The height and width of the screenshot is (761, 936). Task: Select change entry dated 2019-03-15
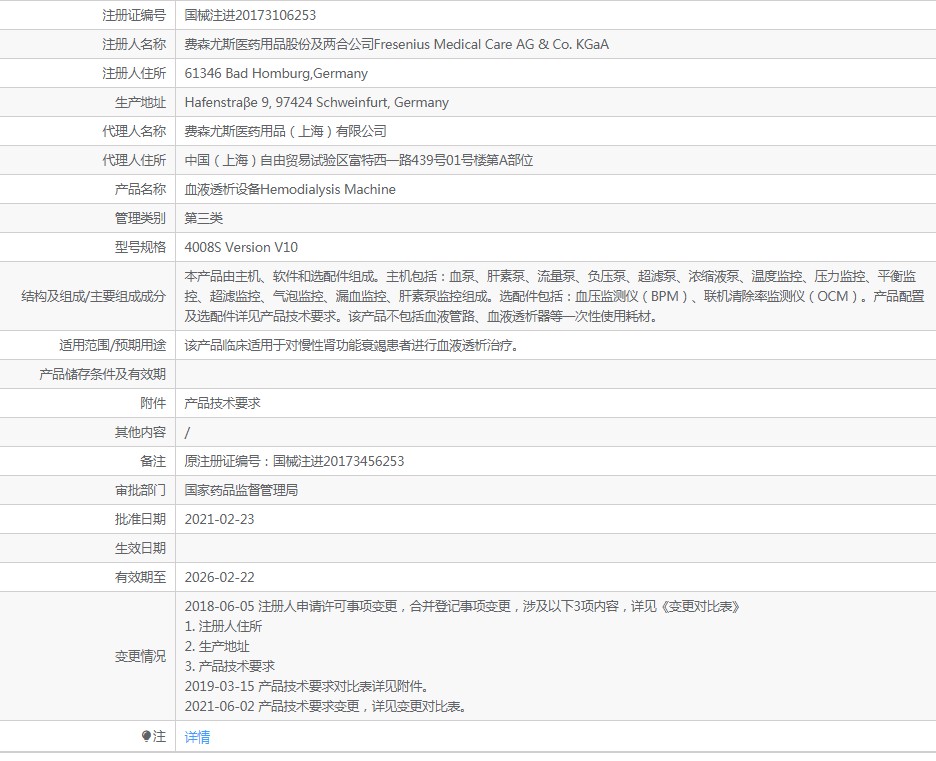pyautogui.click(x=306, y=686)
